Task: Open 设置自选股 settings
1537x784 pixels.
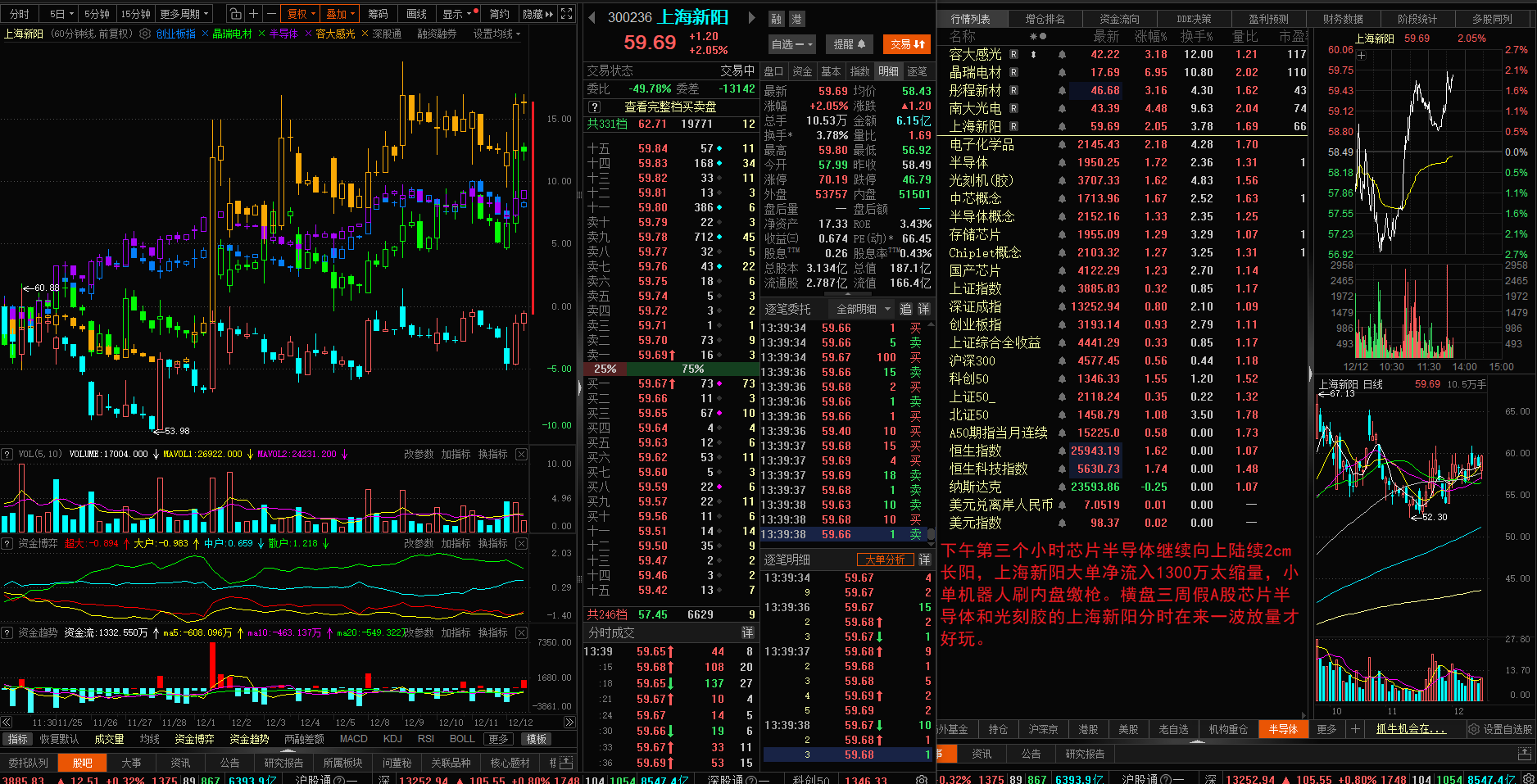Action: point(1500,729)
